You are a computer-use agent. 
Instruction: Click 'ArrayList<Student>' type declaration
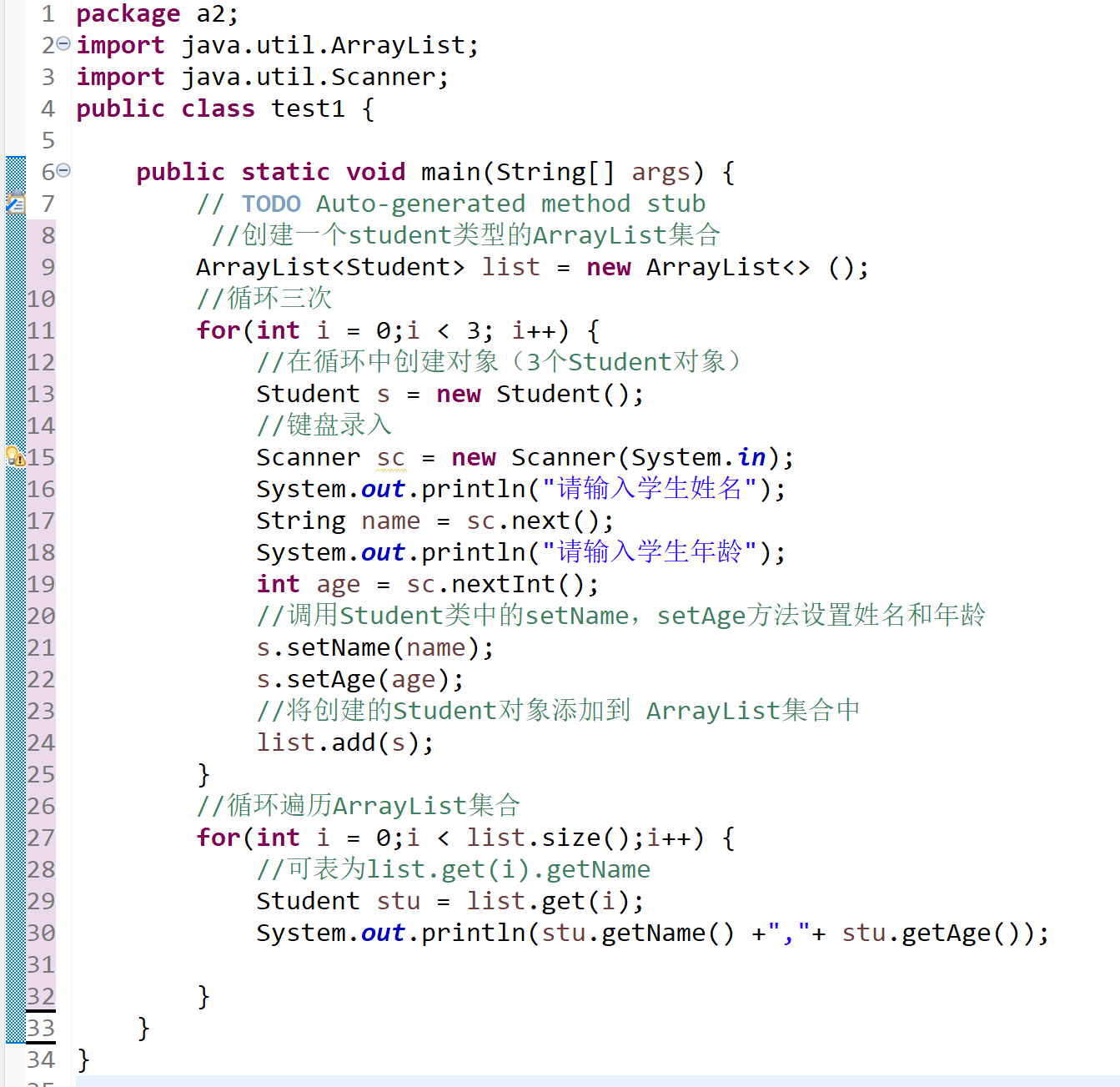pos(330,267)
